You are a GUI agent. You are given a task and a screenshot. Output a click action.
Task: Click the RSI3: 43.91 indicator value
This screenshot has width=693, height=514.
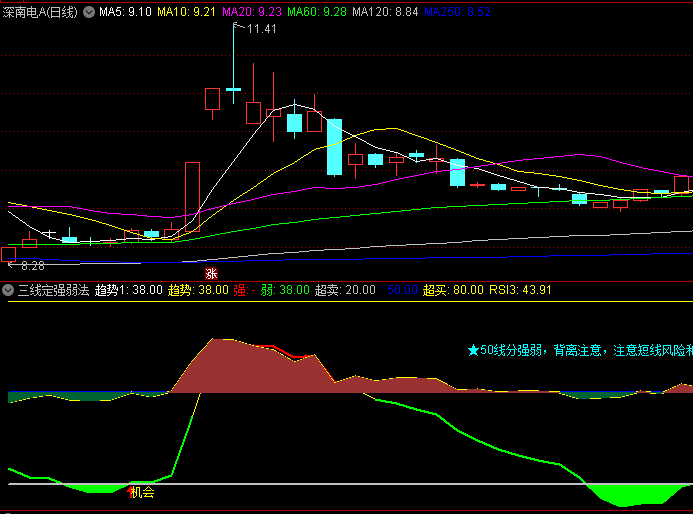tap(520, 290)
